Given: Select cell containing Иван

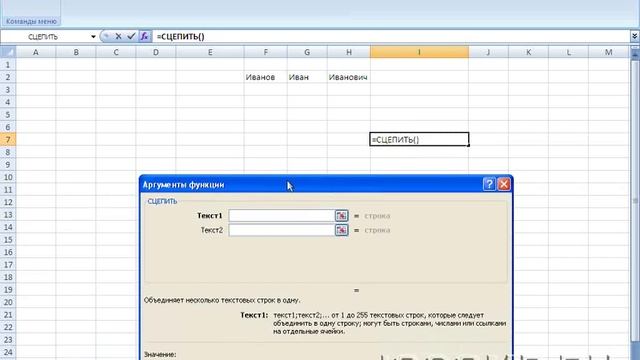Looking at the screenshot, I should (x=307, y=77).
